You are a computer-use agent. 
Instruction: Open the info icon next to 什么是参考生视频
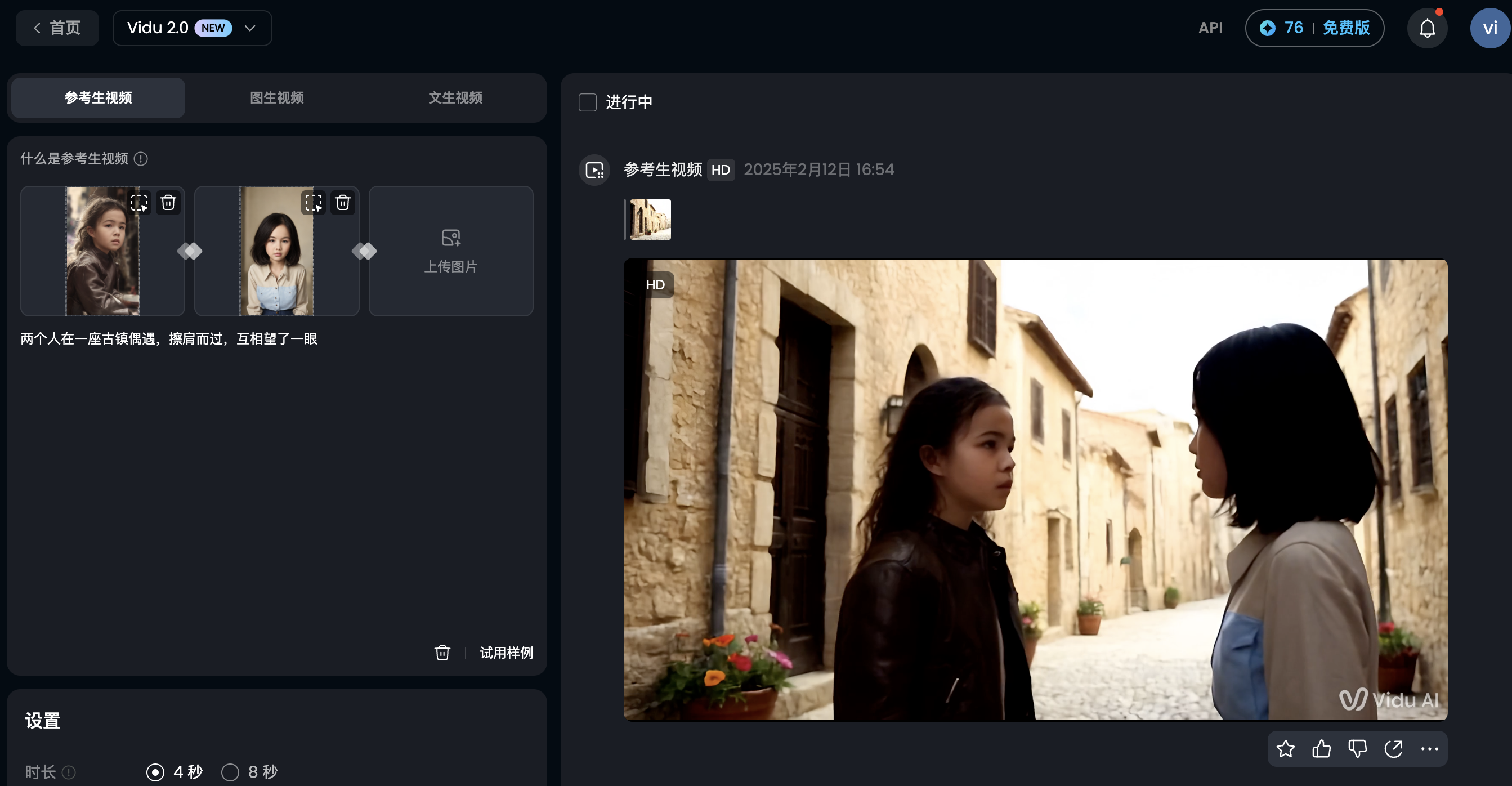coord(141,158)
